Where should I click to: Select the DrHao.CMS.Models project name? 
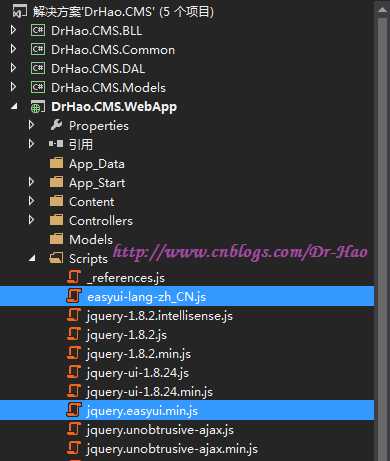[x=108, y=88]
